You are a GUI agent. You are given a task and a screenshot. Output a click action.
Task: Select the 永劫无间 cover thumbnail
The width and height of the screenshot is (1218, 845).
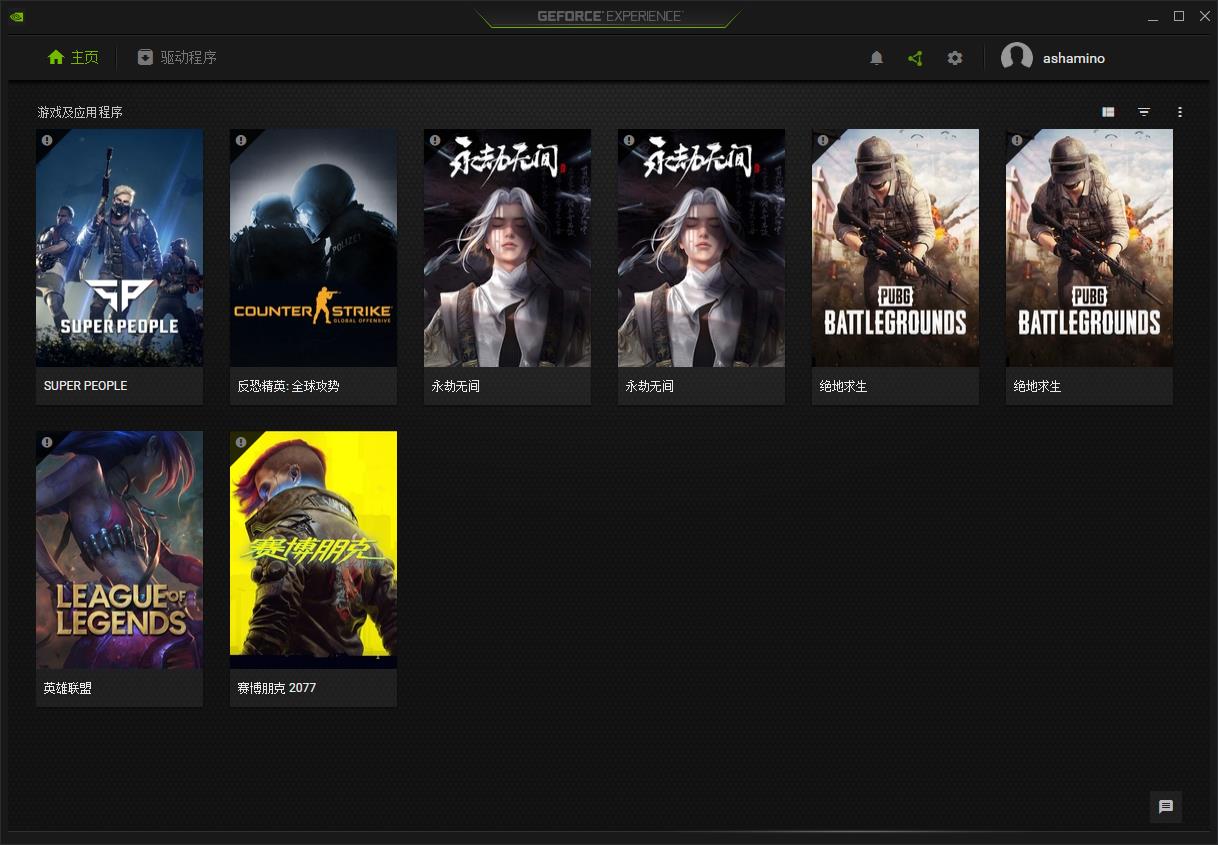pos(507,247)
